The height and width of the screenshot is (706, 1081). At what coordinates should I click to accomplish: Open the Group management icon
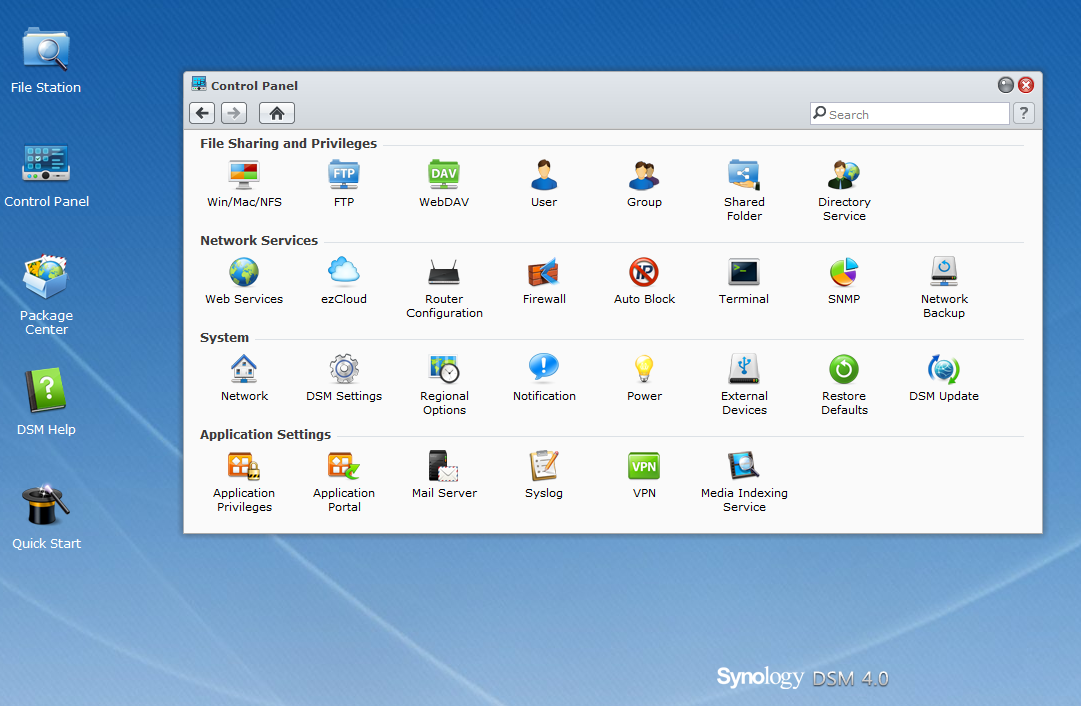point(644,183)
